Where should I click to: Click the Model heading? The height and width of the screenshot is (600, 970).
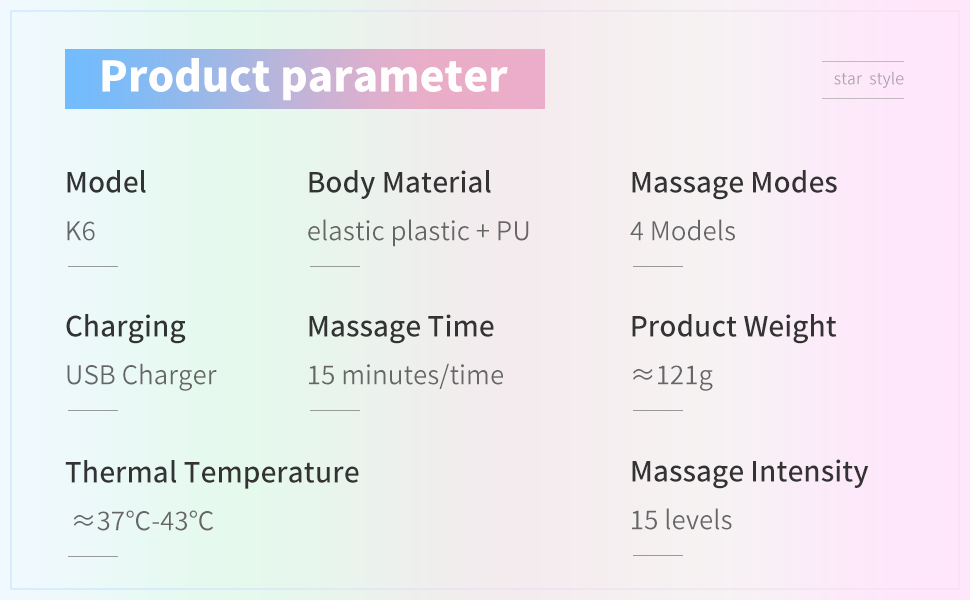pyautogui.click(x=106, y=182)
